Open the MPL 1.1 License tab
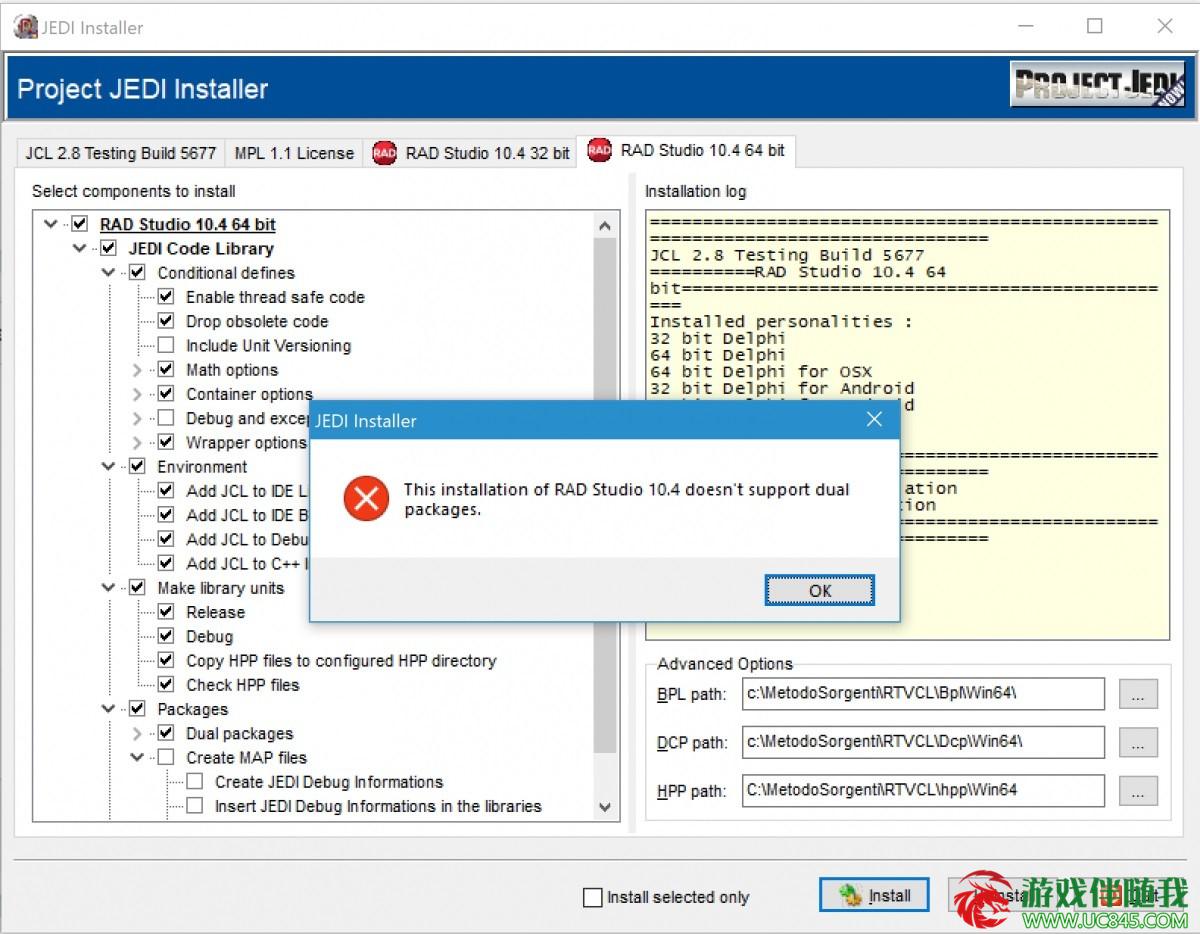The width and height of the screenshot is (1200, 934). (x=294, y=153)
